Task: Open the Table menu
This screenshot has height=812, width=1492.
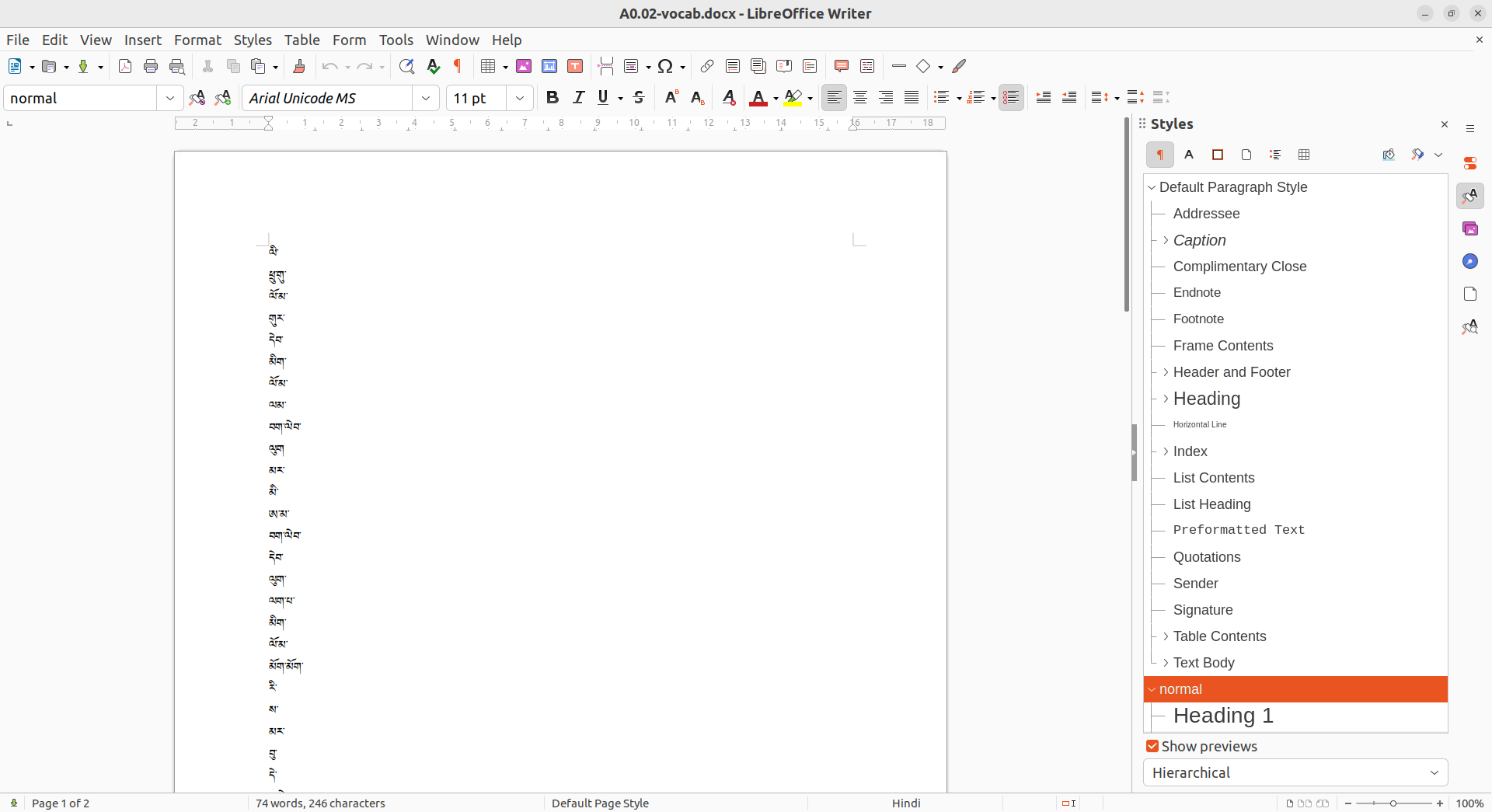Action: [302, 40]
